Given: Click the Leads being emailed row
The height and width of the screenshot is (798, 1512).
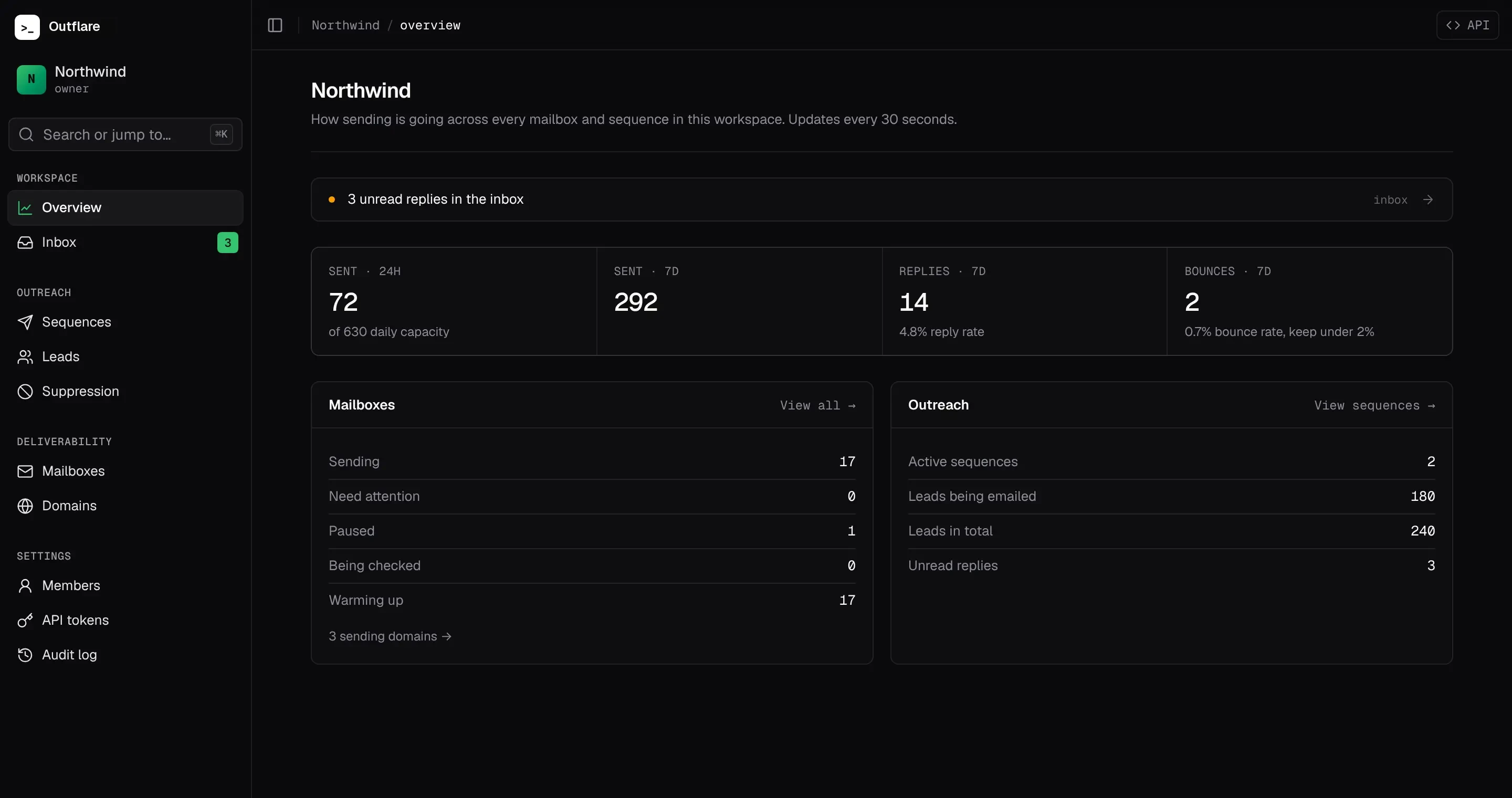Looking at the screenshot, I should tap(1171, 497).
